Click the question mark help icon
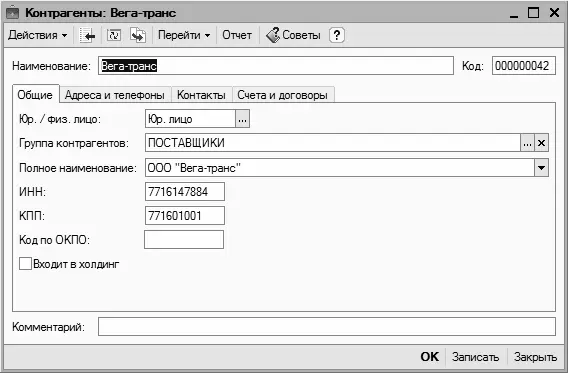Screen dimensions: 568x373 tap(337, 35)
